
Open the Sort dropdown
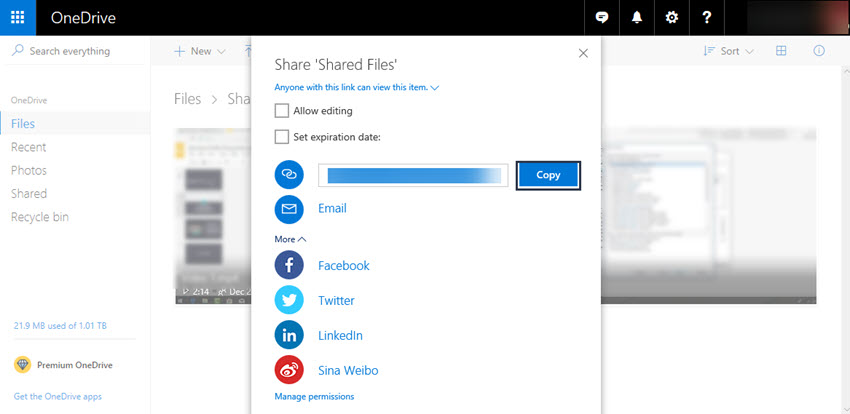coord(728,51)
